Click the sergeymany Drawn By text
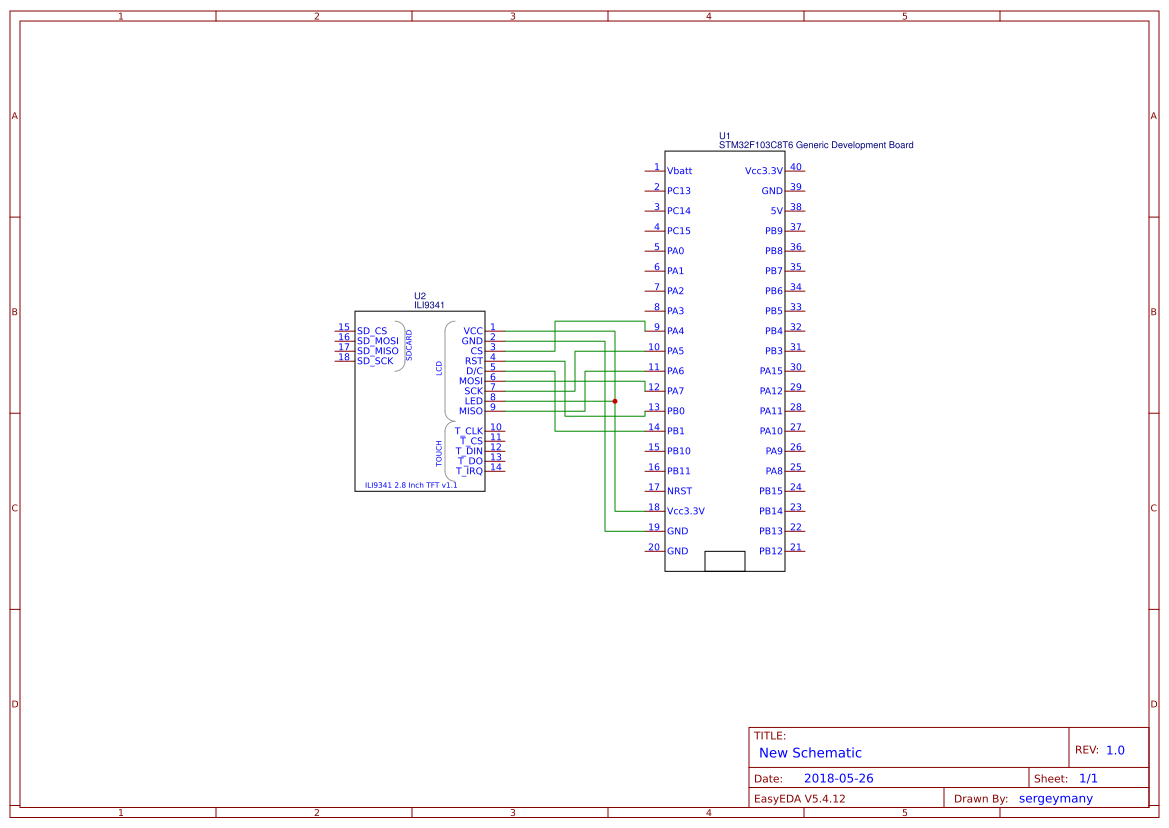 (1056, 798)
